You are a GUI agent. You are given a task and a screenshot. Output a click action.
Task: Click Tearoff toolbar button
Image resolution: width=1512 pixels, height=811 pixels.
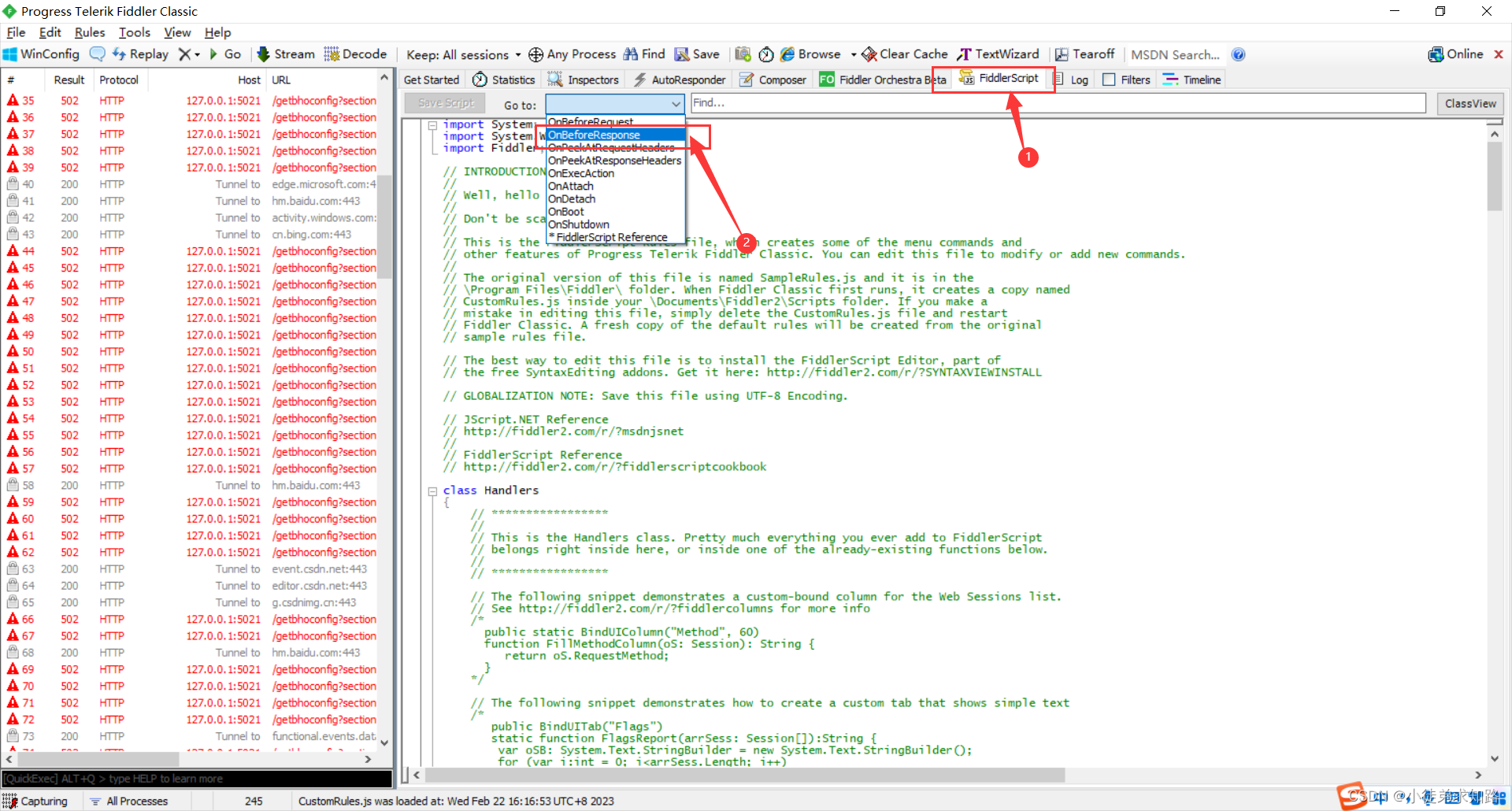click(x=1084, y=54)
